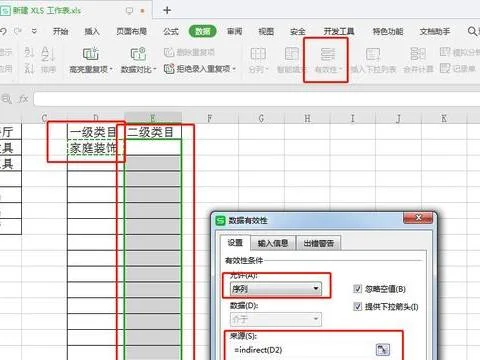Switch to the 特色功能 ribbon tab

pos(388,31)
